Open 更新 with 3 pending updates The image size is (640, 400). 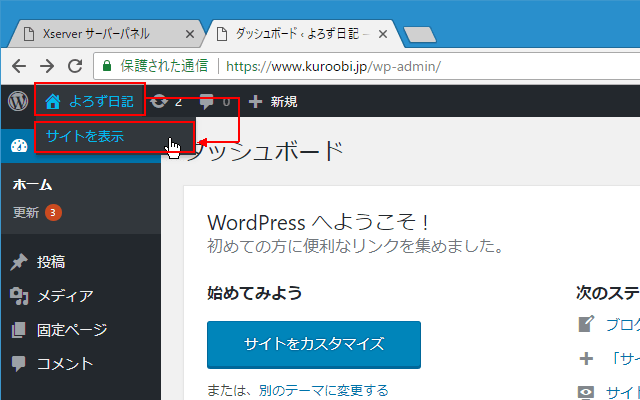tap(37, 213)
